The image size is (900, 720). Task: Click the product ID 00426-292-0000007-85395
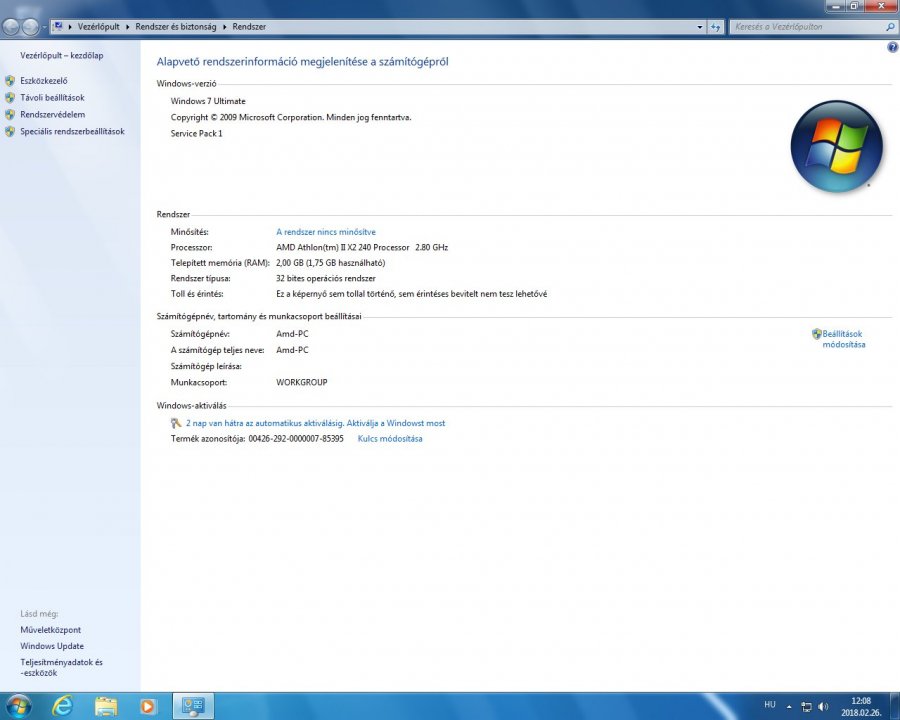296,439
